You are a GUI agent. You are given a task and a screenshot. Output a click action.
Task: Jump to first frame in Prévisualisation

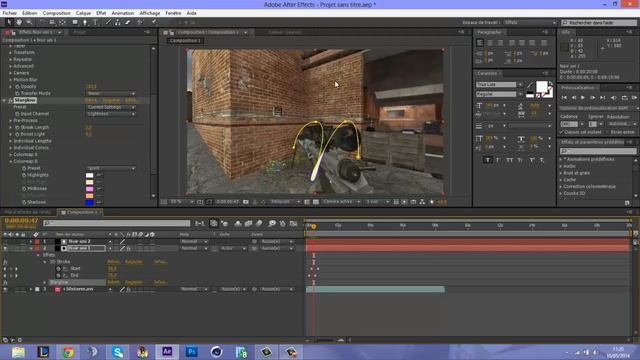[x=564, y=98]
